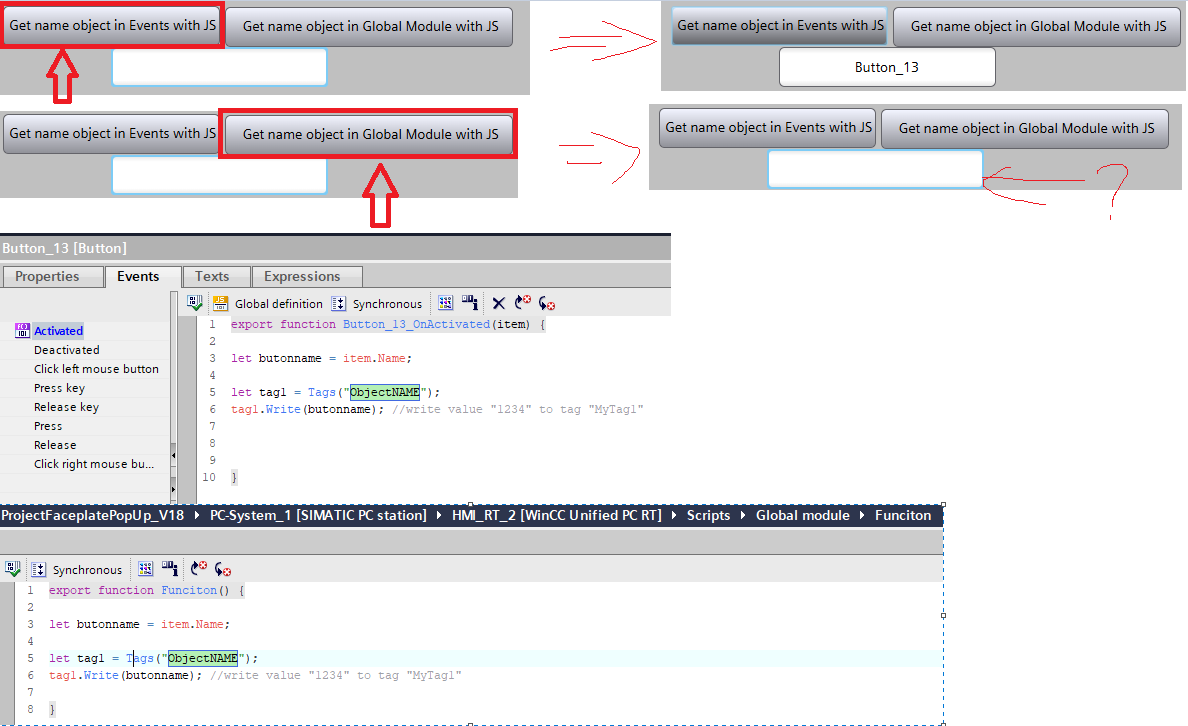Click HMI_RT_2 [WinCC Unified PC RT] breadcrumb
The image size is (1188, 726).
coord(557,515)
